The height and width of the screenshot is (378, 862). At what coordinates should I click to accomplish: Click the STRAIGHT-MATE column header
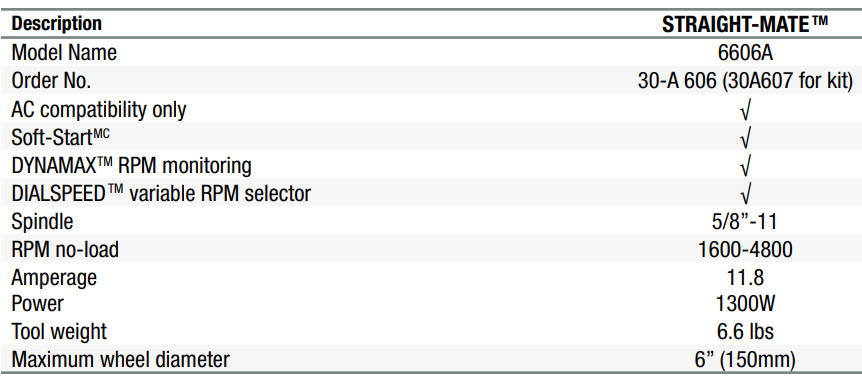(x=745, y=25)
